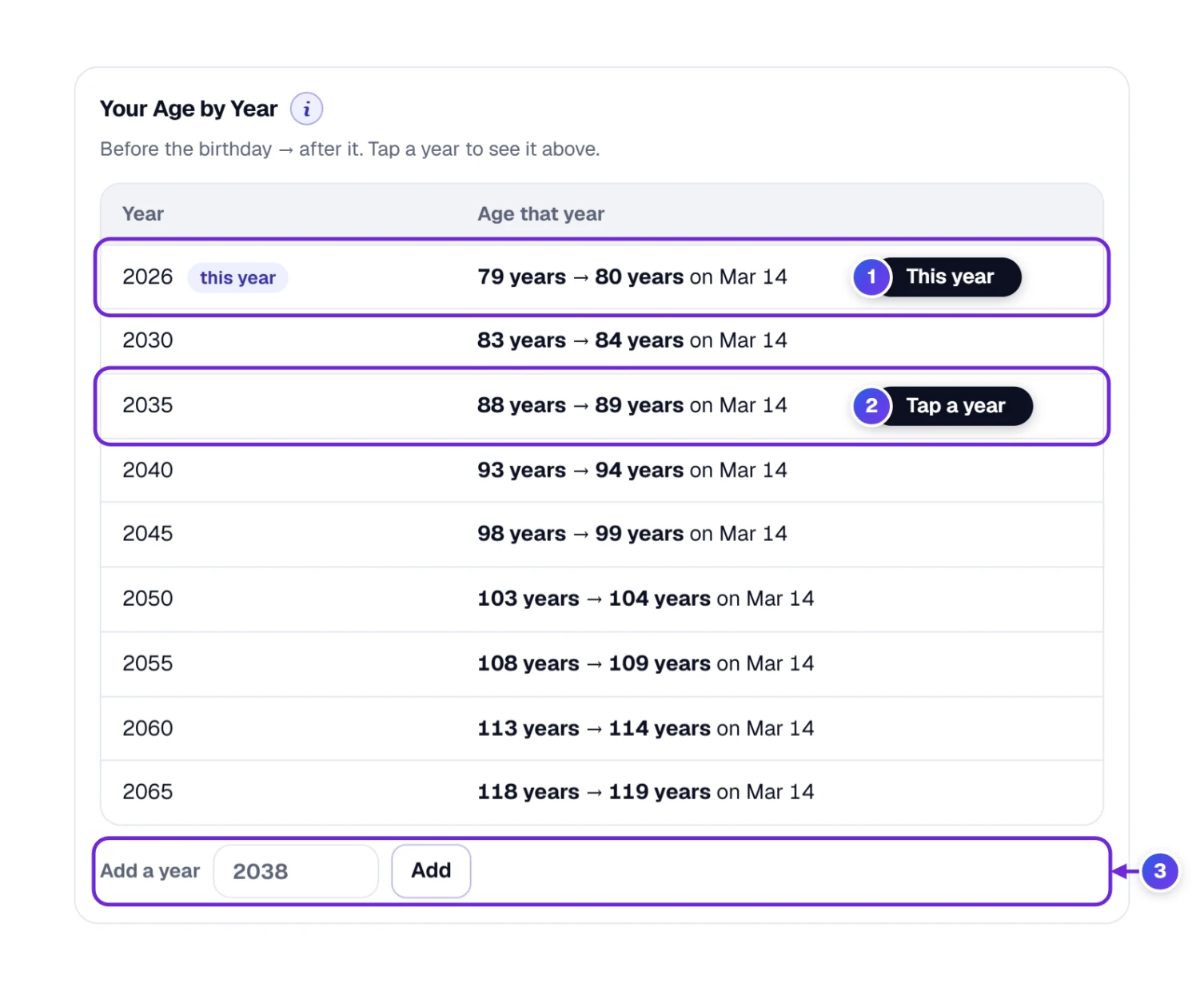The image size is (1204, 991).
Task: Click the info icon beside Your Age by Year
Action: pos(306,109)
